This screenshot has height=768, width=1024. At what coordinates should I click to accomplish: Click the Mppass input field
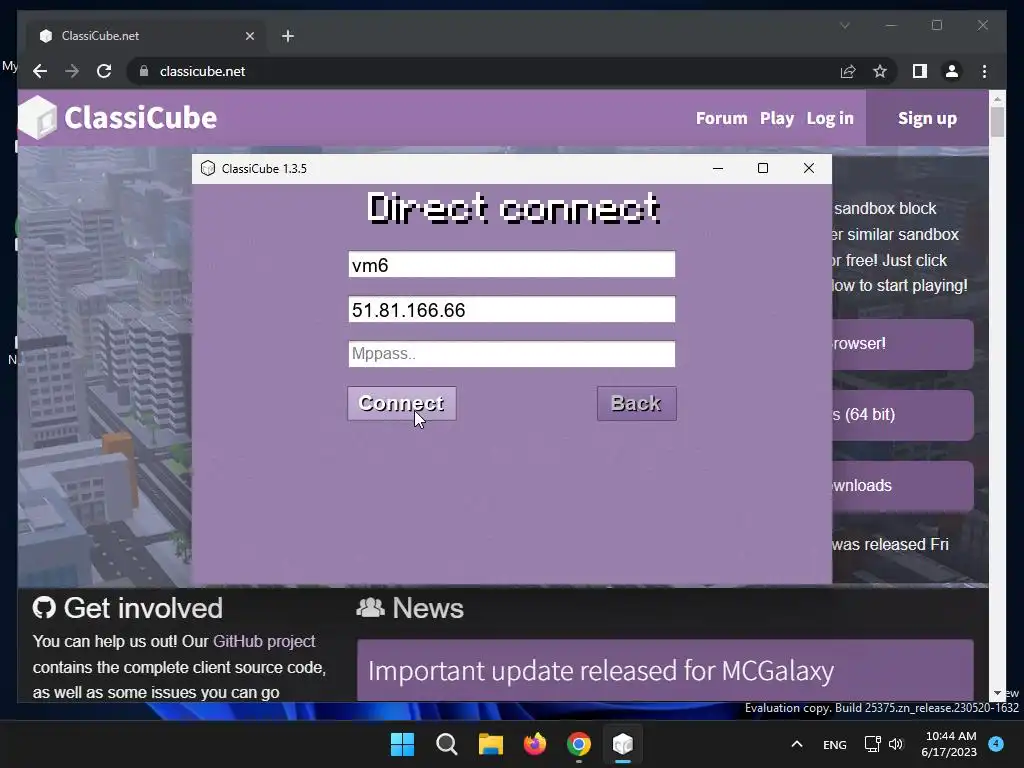point(511,354)
